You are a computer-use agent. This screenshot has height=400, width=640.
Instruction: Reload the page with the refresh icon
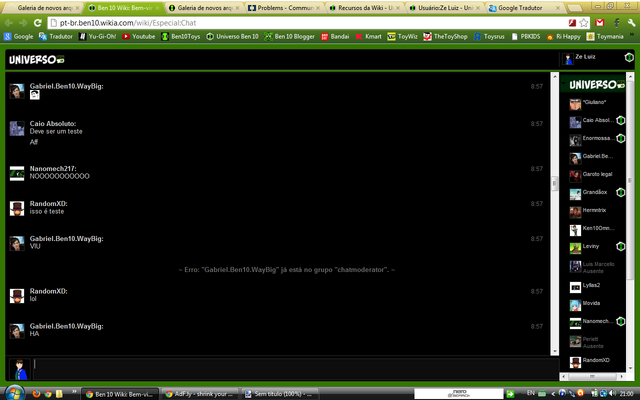point(38,23)
